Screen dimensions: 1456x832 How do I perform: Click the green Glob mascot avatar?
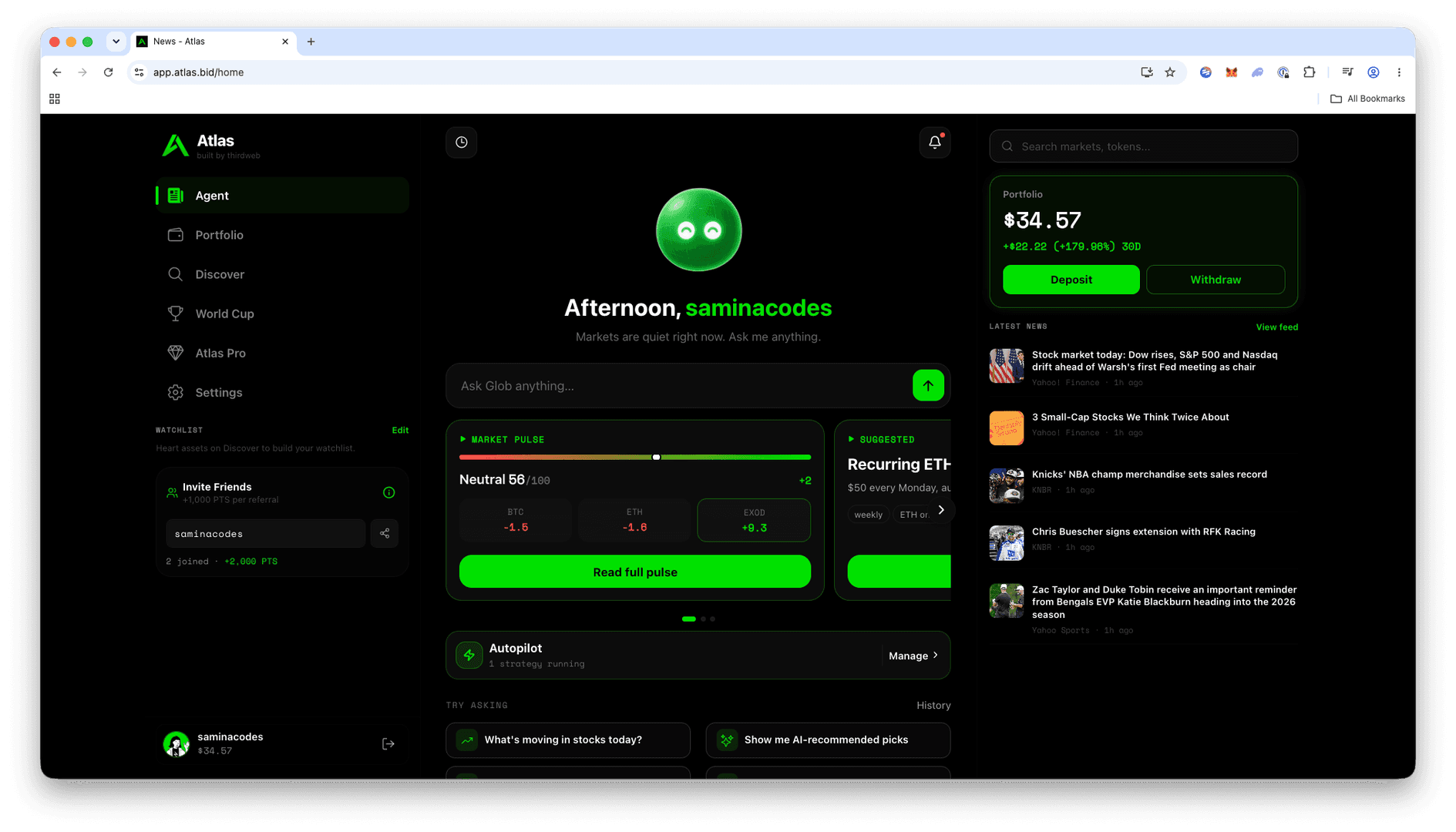698,230
